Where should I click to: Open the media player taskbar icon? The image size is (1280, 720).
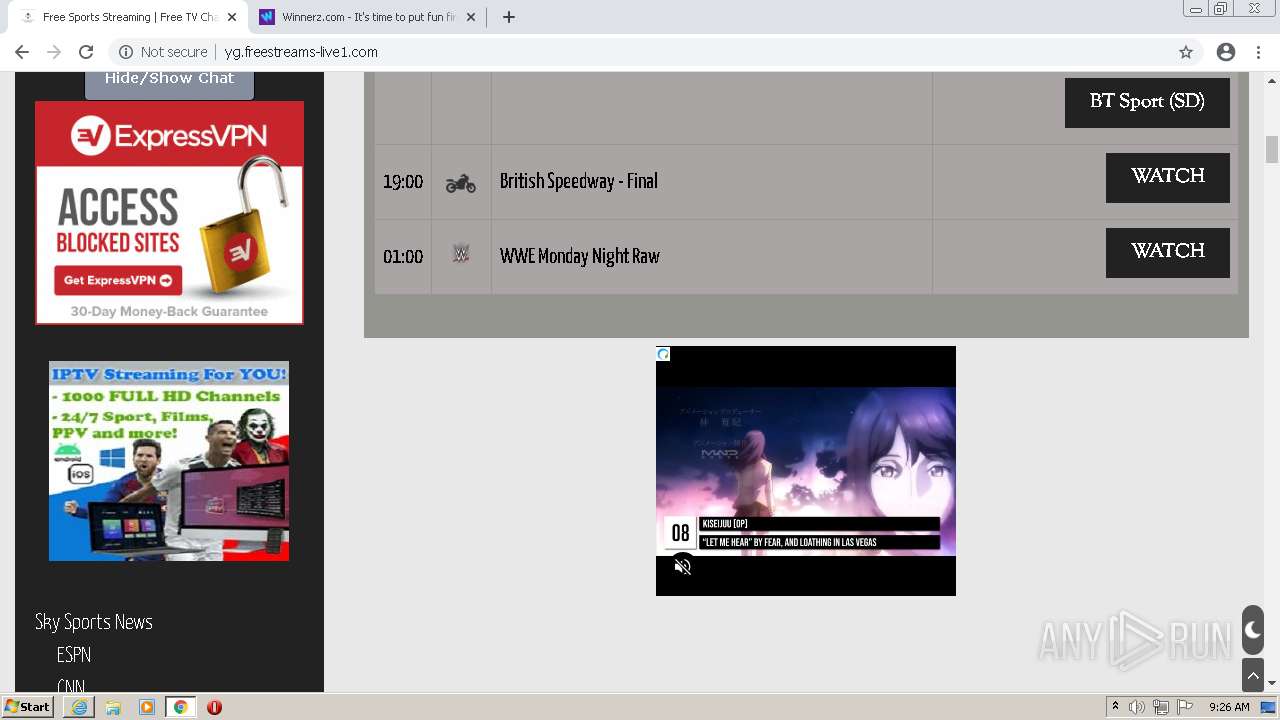click(147, 707)
